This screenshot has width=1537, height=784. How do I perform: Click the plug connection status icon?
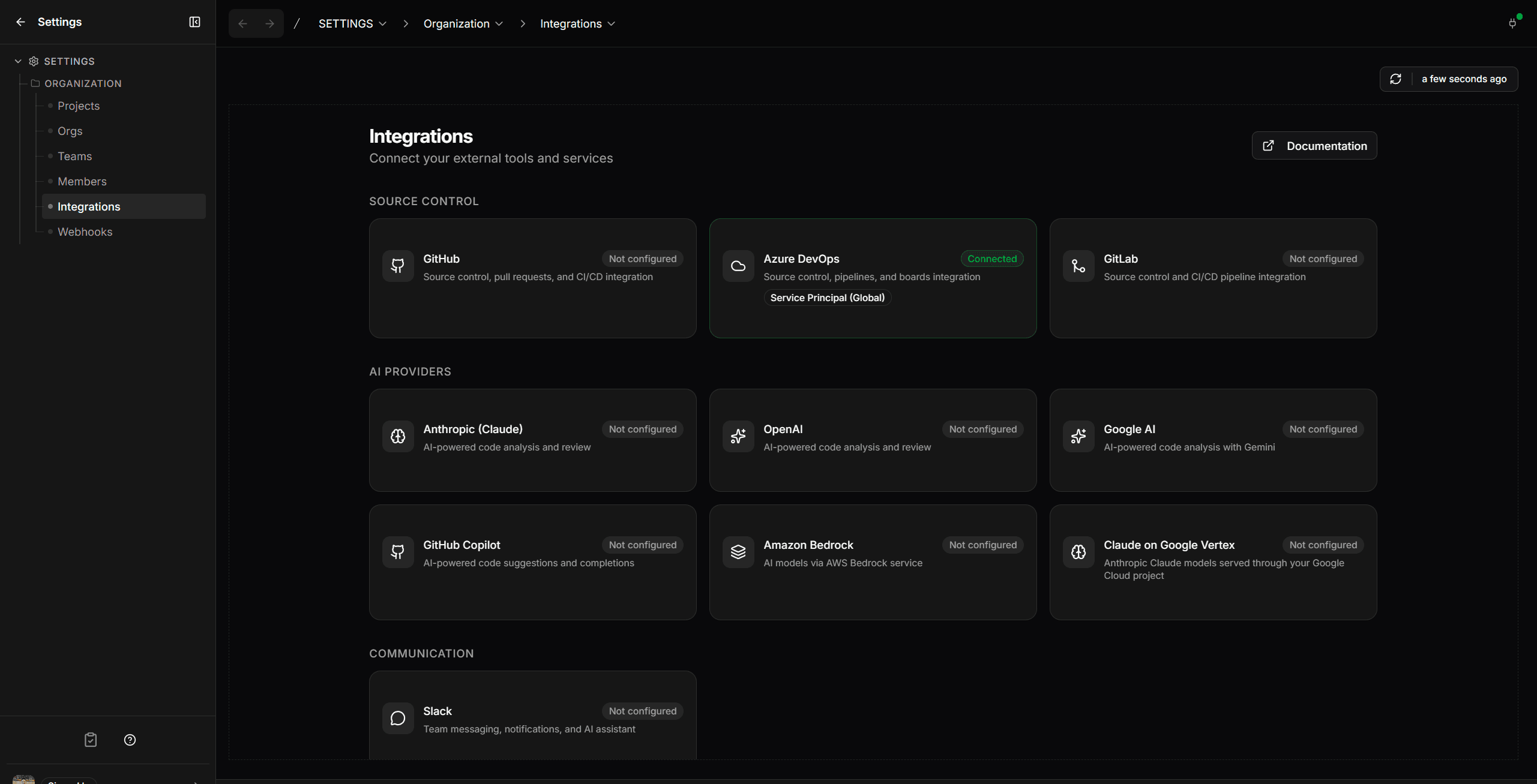point(1512,23)
